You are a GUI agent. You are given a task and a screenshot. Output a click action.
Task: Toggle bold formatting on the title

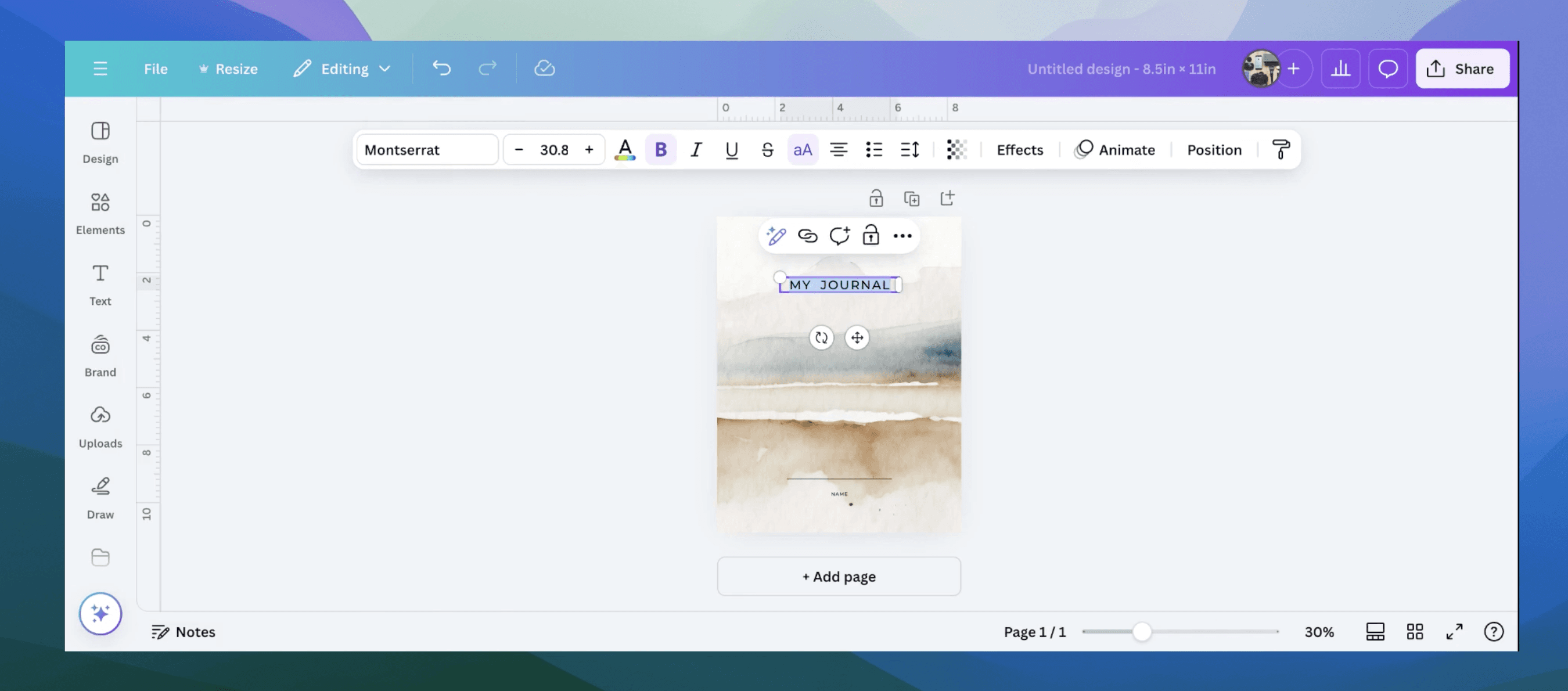tap(660, 150)
